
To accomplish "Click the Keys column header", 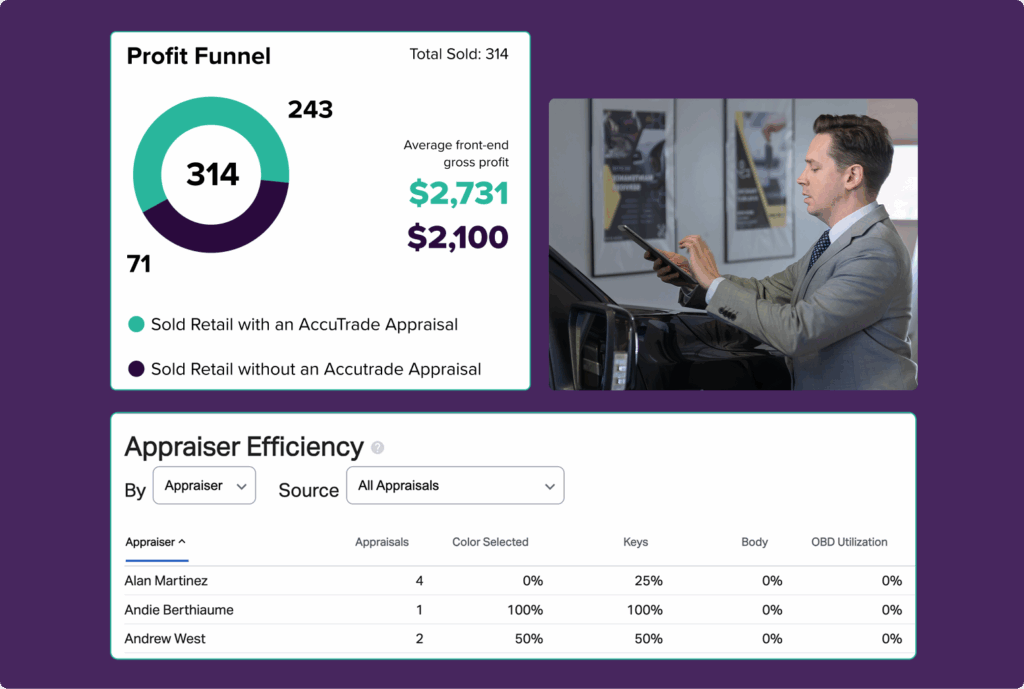I will pyautogui.click(x=635, y=542).
